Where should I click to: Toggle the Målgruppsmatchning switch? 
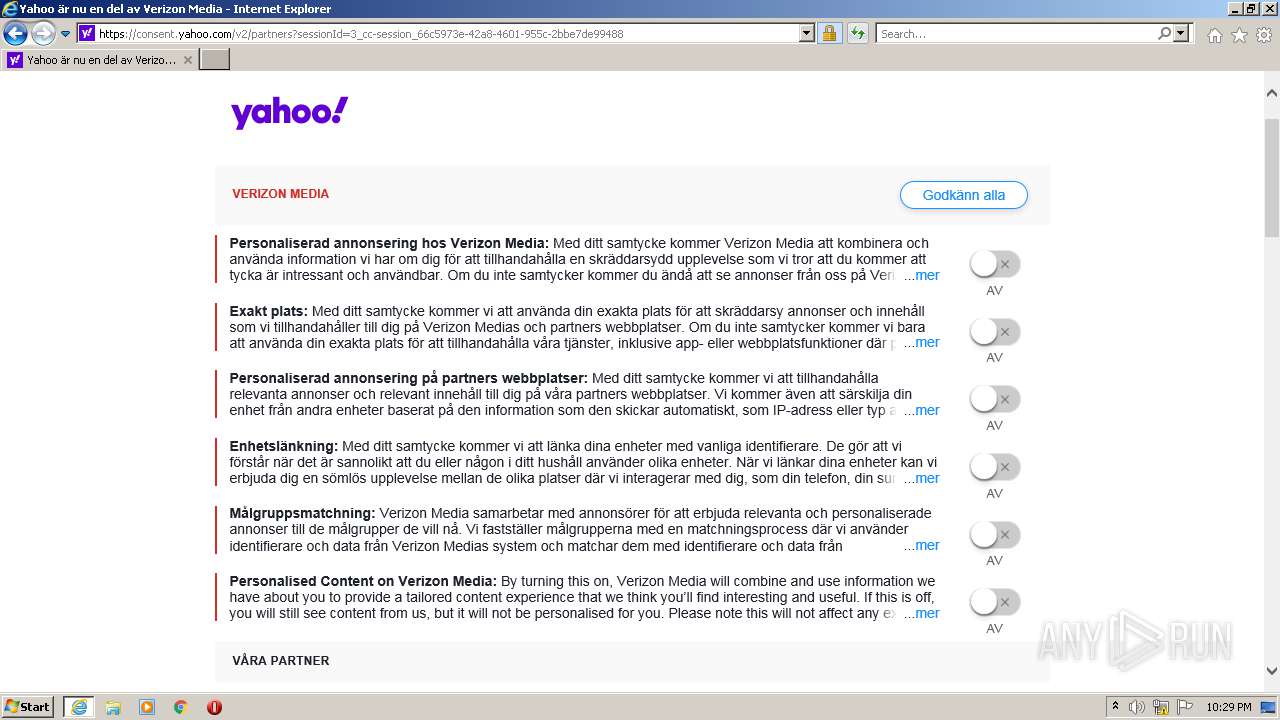coord(994,534)
